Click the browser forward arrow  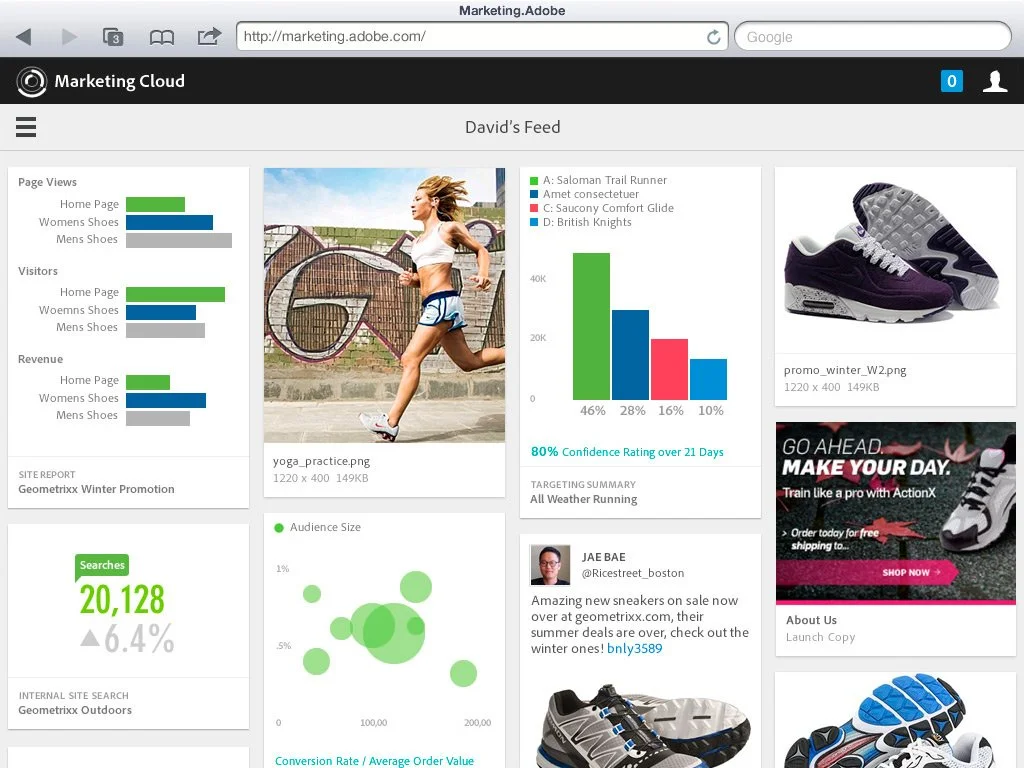point(69,37)
